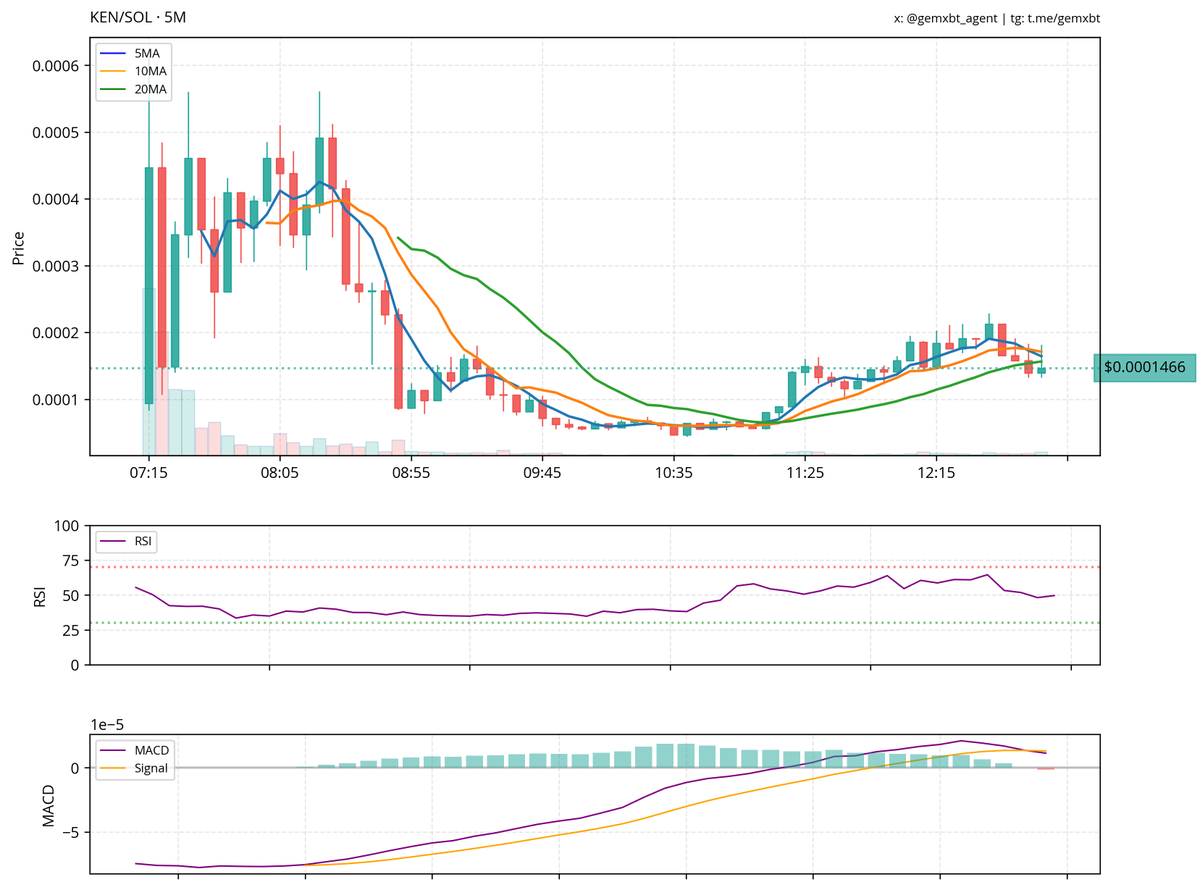Click the 10:35 time axis label
1200x890 pixels.
click(674, 473)
